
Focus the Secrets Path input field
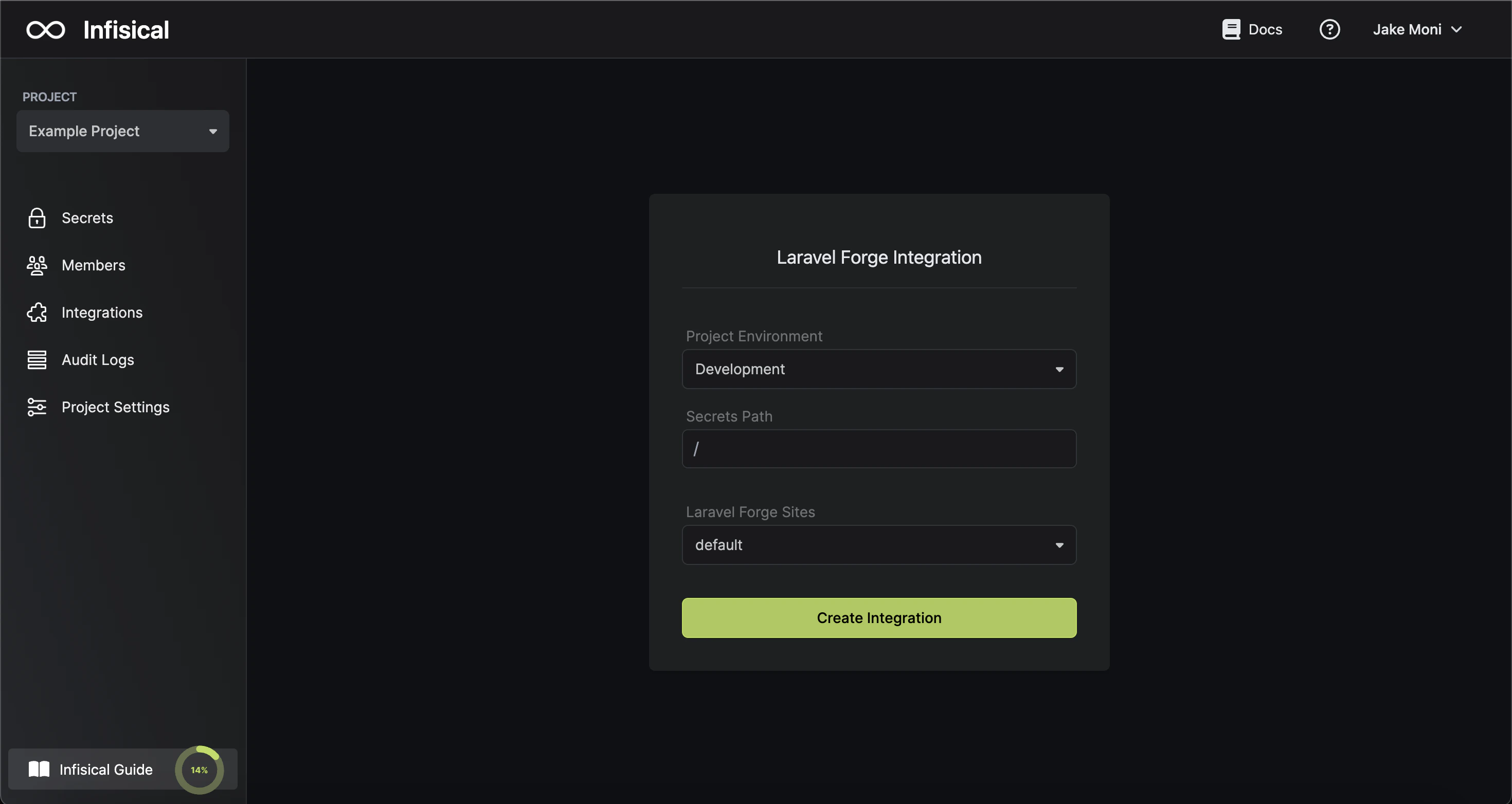coord(879,449)
